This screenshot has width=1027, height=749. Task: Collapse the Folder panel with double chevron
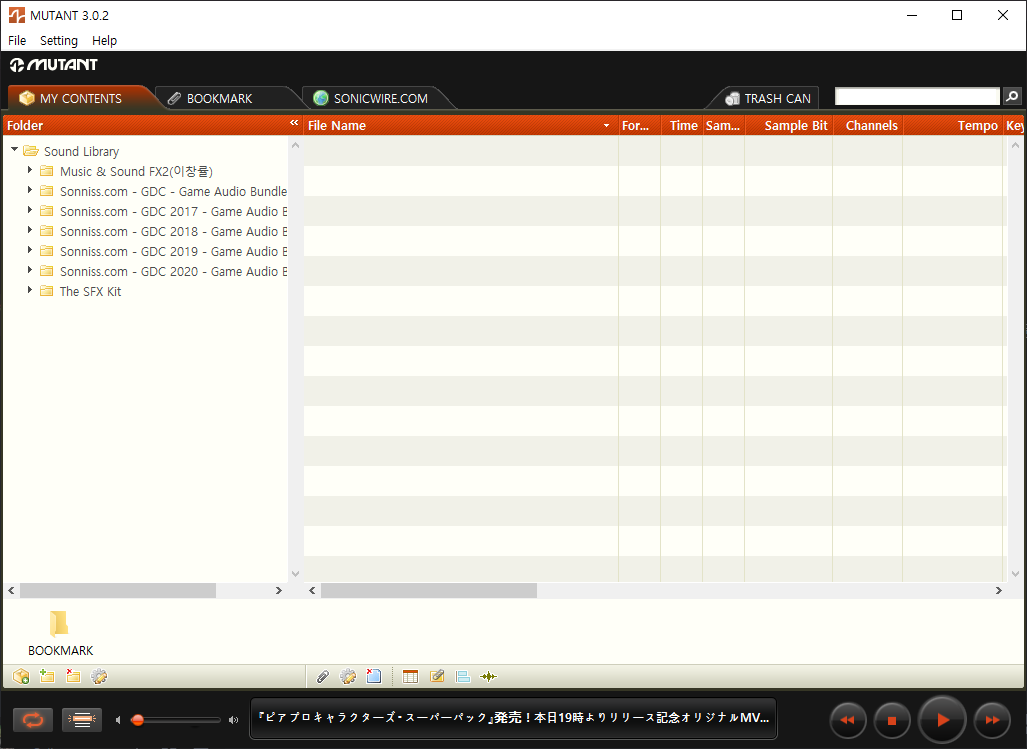(294, 123)
